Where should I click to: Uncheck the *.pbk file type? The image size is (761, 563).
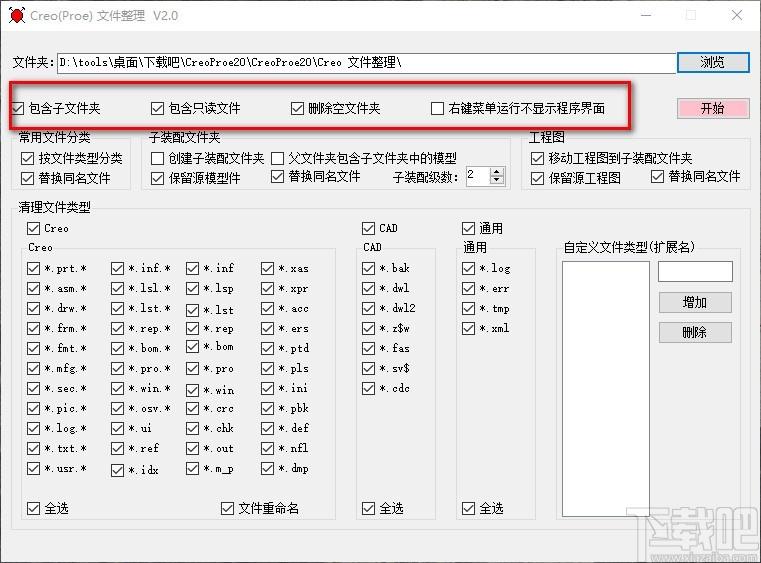click(x=267, y=408)
